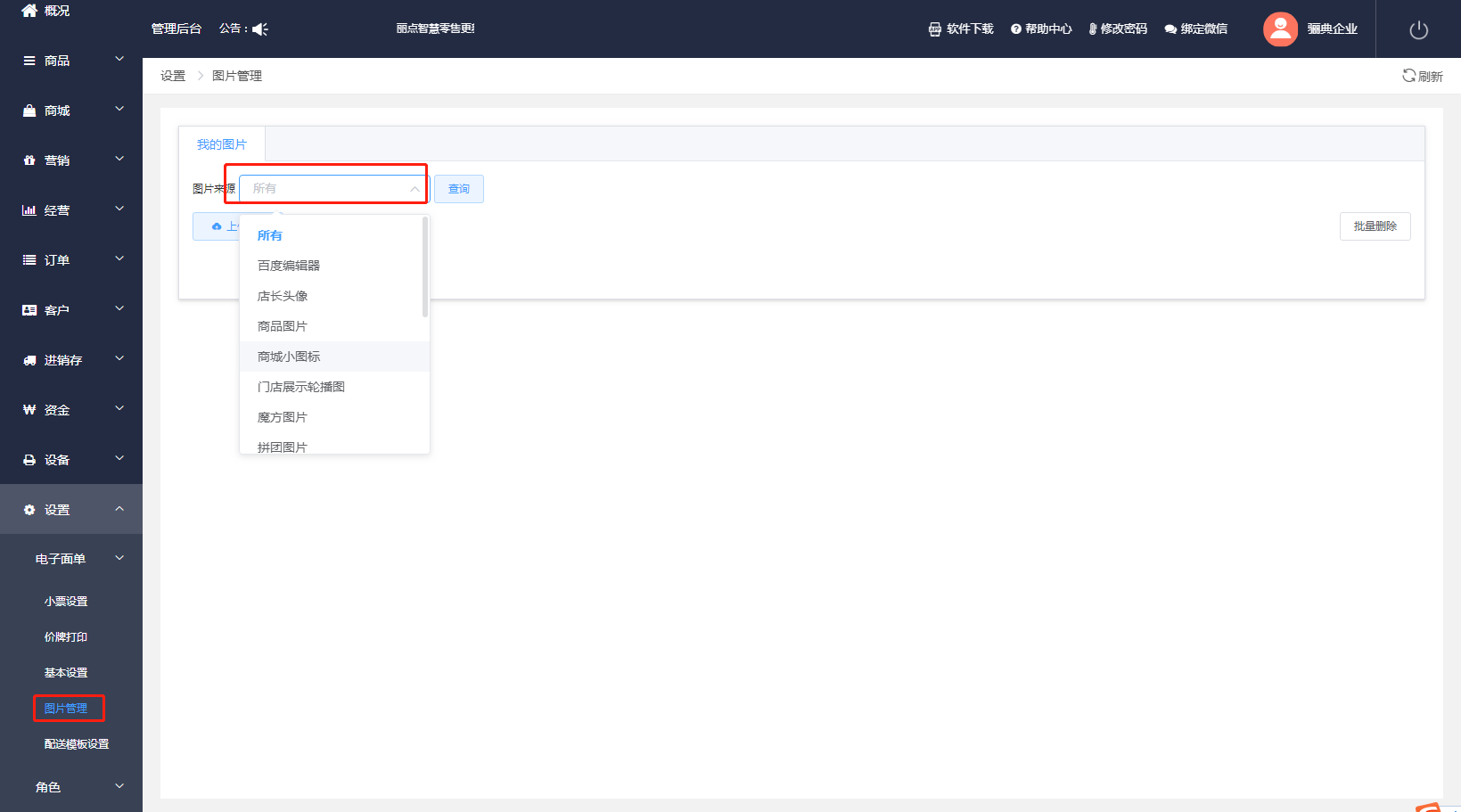
Task: Expand the 设备 sidebar chevron
Action: pos(119,459)
